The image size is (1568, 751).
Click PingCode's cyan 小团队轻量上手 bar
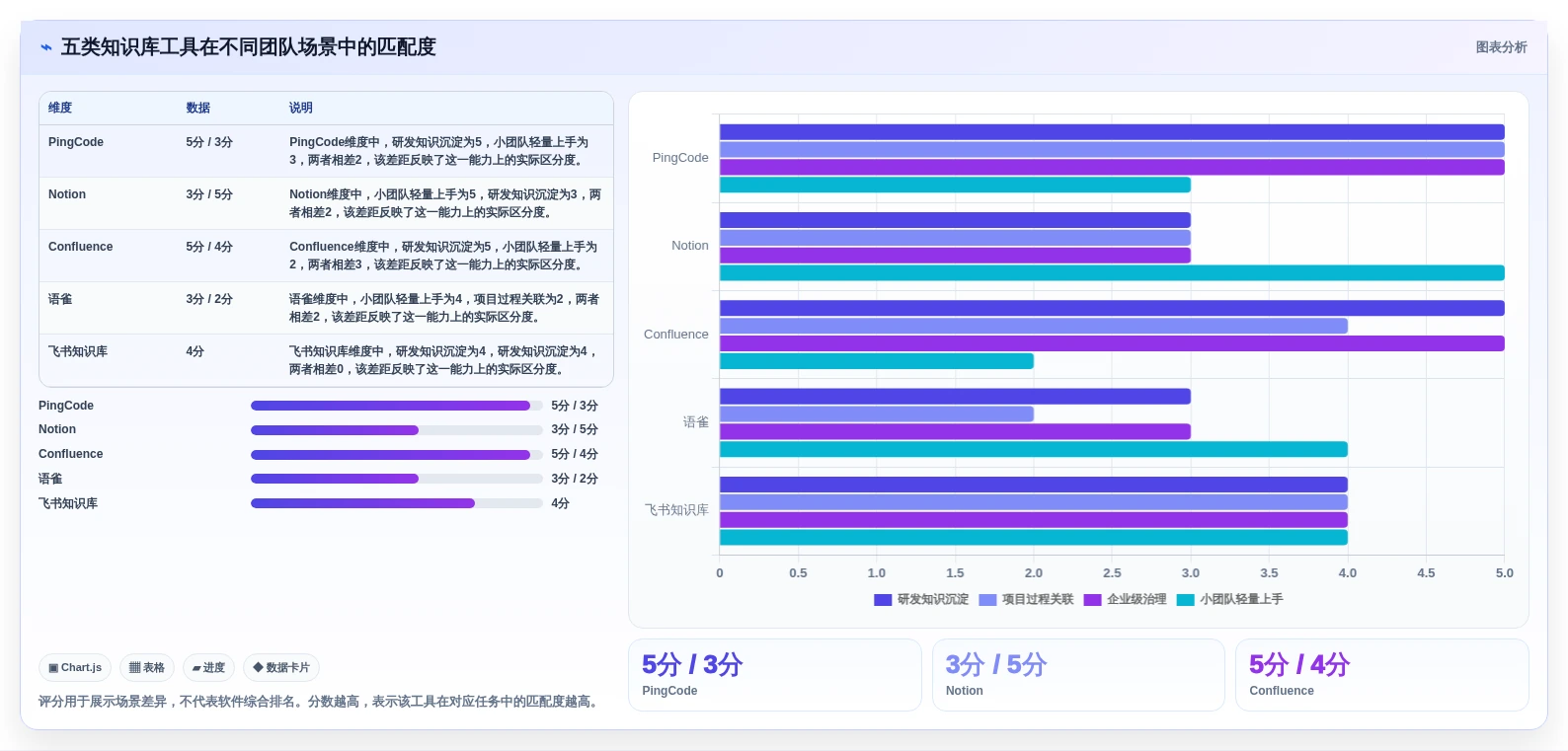click(955, 185)
